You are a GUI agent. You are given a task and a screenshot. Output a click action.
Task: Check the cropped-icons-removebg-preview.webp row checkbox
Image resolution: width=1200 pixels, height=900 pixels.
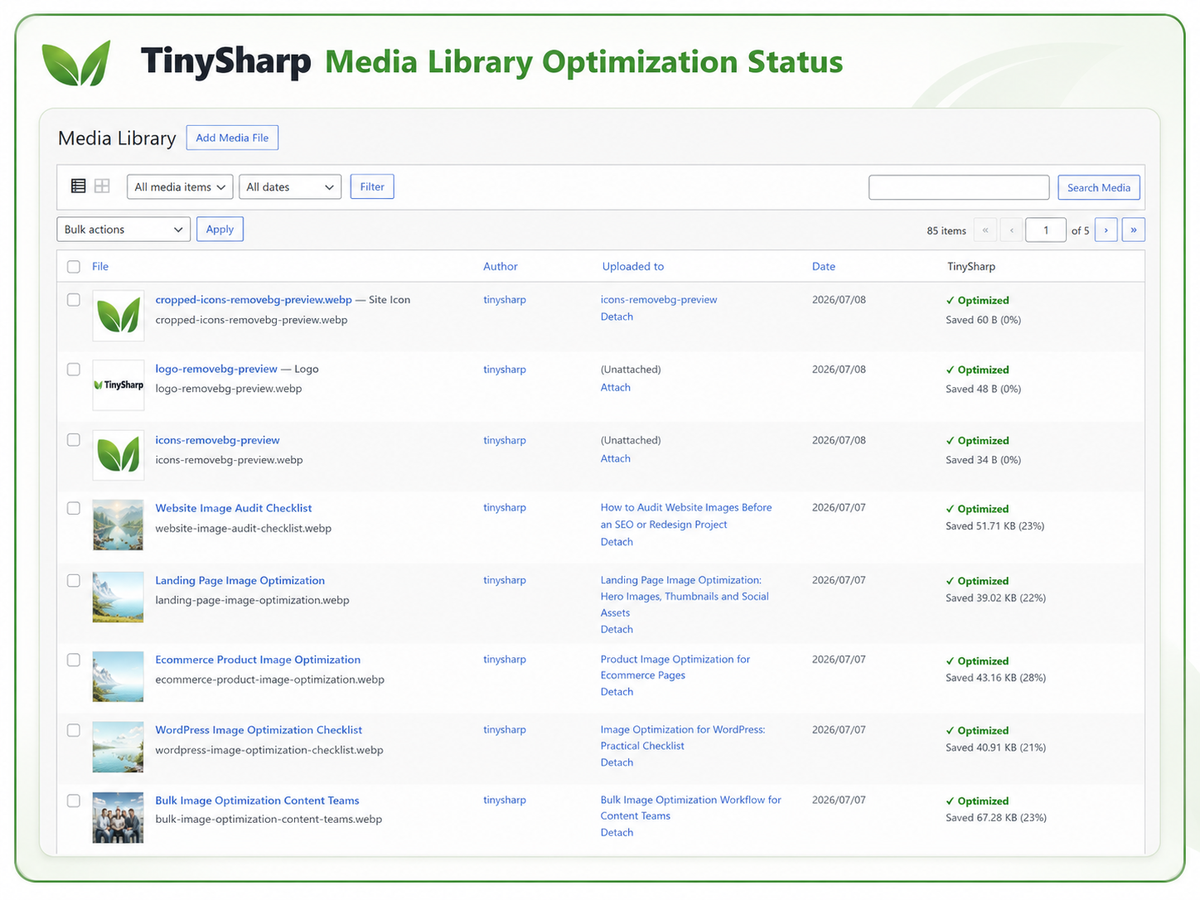tap(73, 299)
